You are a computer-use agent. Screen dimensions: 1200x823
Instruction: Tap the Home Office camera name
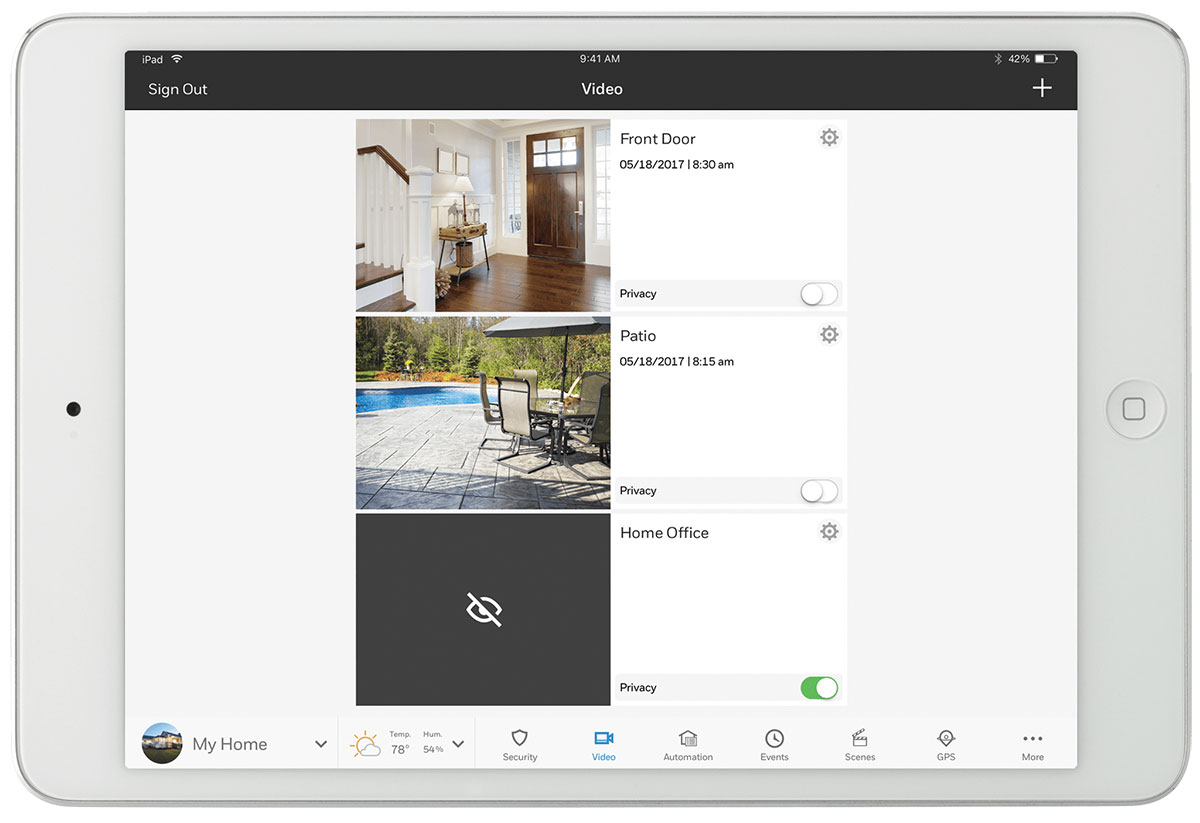tap(664, 533)
